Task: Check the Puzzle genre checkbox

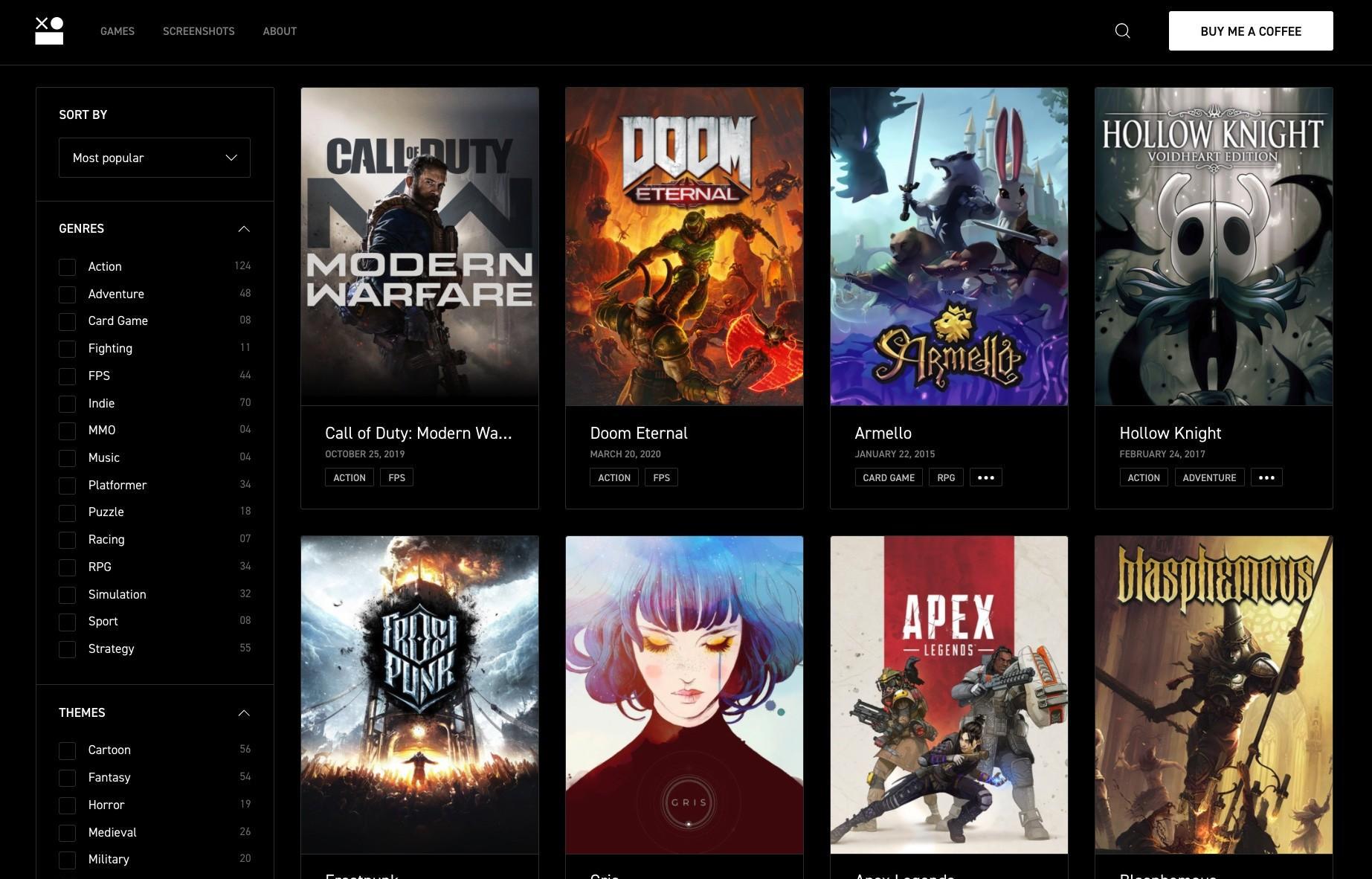Action: point(68,512)
